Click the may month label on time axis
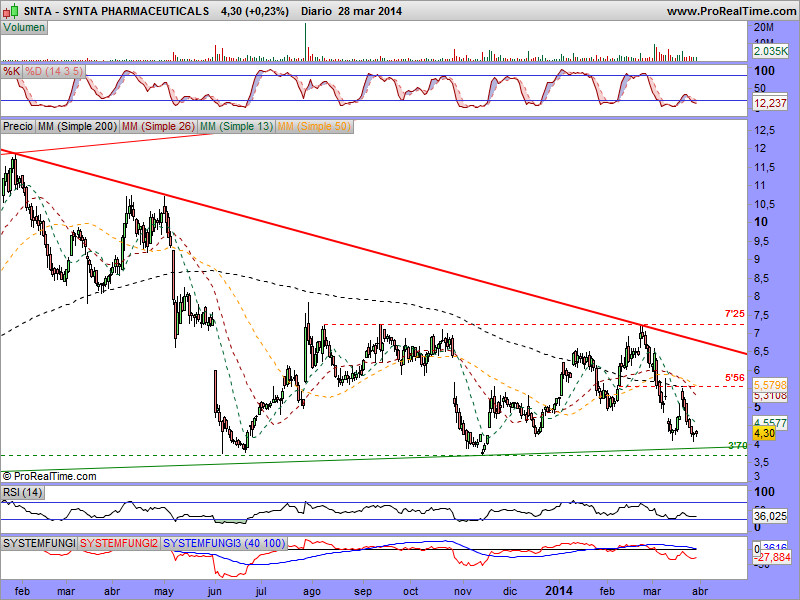This screenshot has width=800, height=600. [x=164, y=592]
